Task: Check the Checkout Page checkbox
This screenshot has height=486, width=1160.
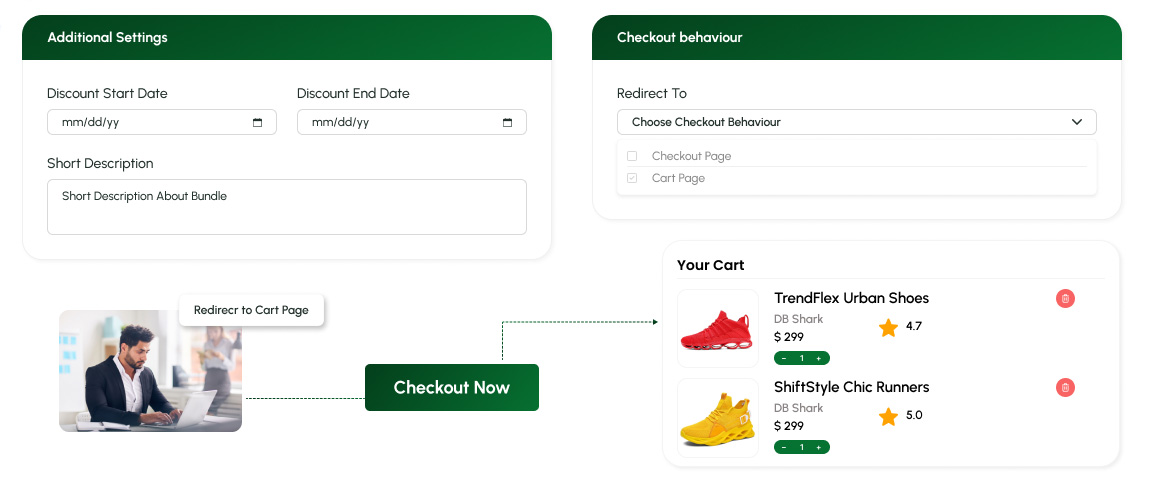Action: (x=632, y=156)
